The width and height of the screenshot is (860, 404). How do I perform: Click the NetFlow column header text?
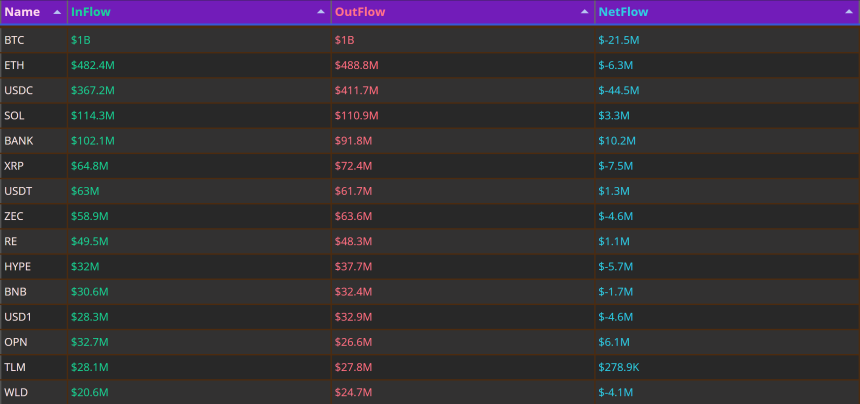[623, 12]
